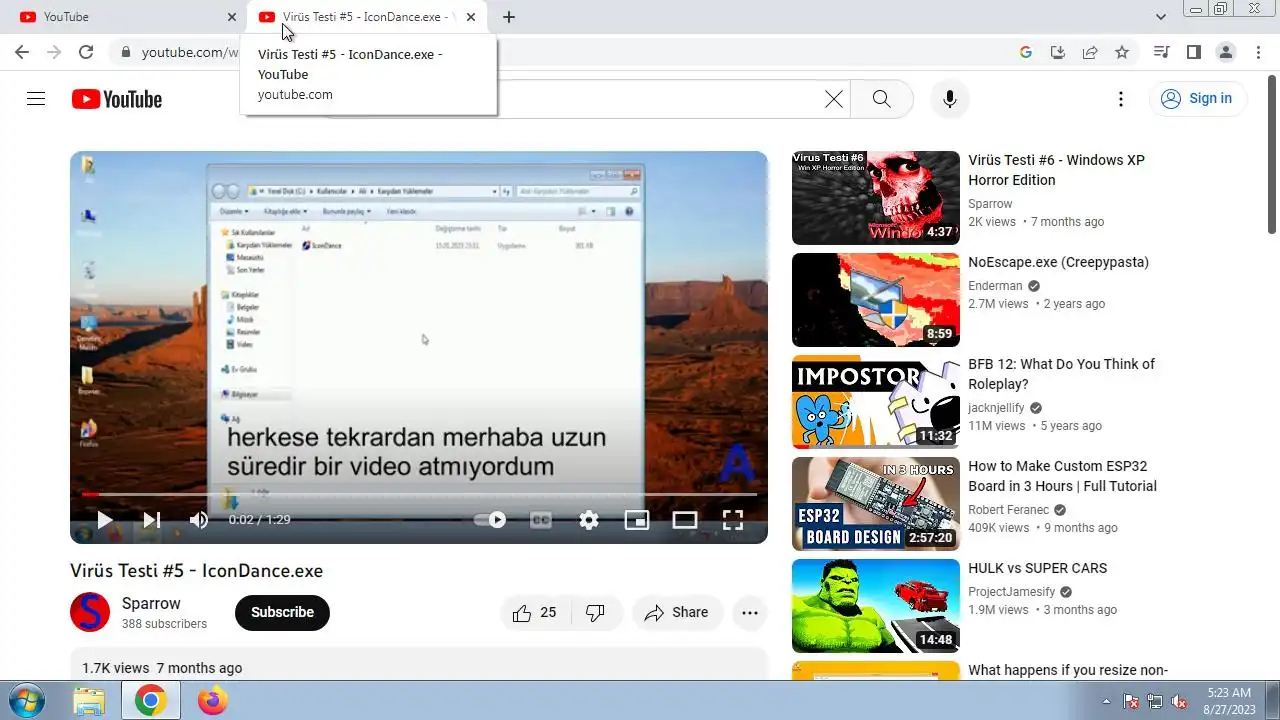This screenshot has height=720, width=1280.
Task: Open the HULK vs SUPER CARS title
Action: point(1037,568)
